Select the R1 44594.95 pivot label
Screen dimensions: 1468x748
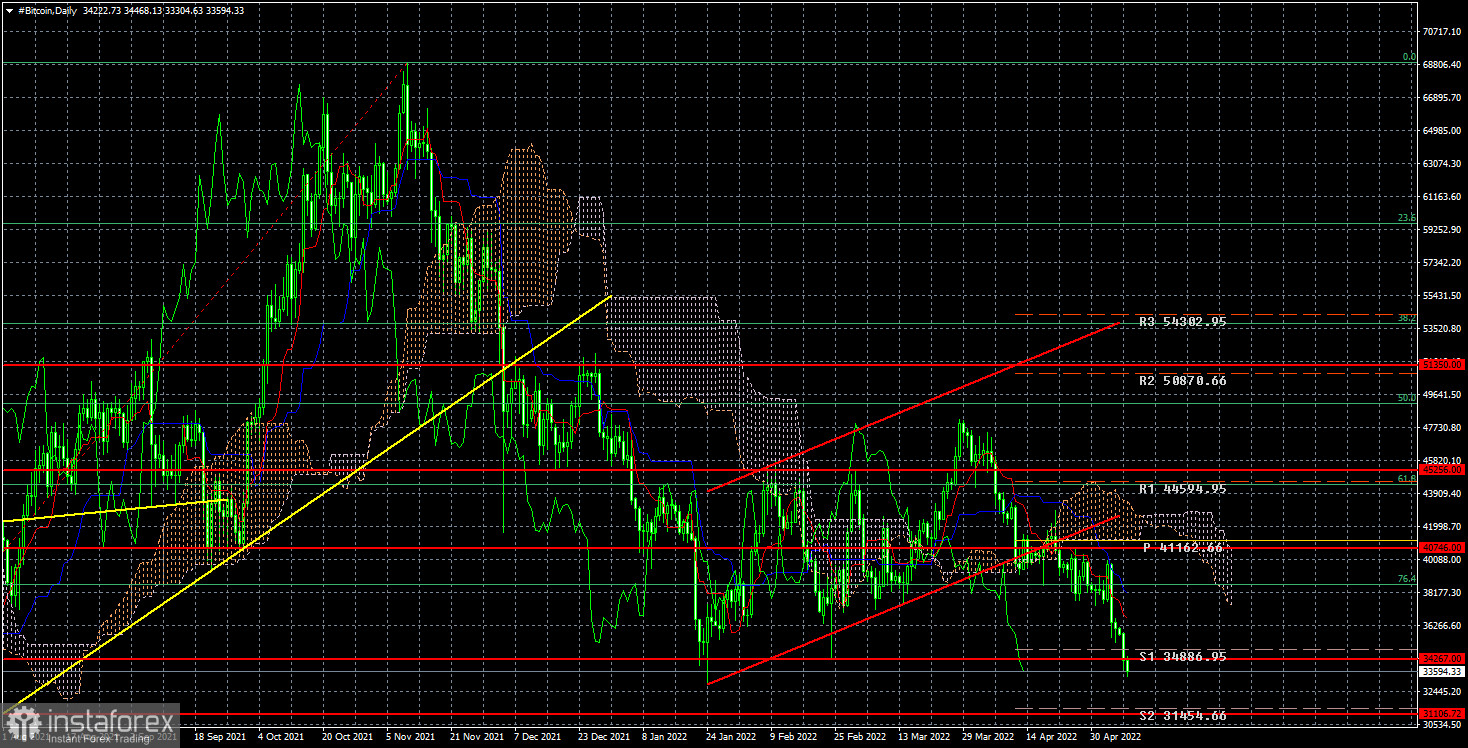pos(1182,489)
